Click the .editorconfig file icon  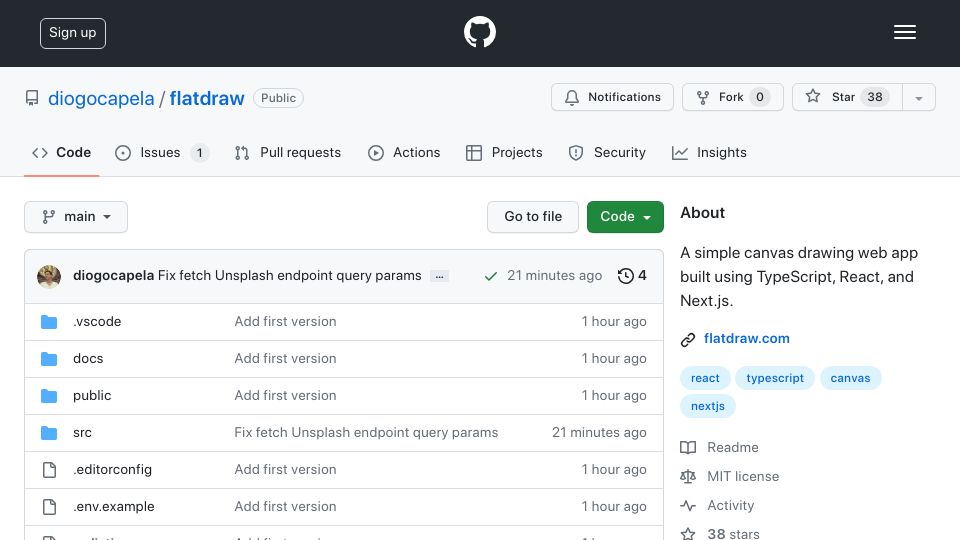[49, 470]
